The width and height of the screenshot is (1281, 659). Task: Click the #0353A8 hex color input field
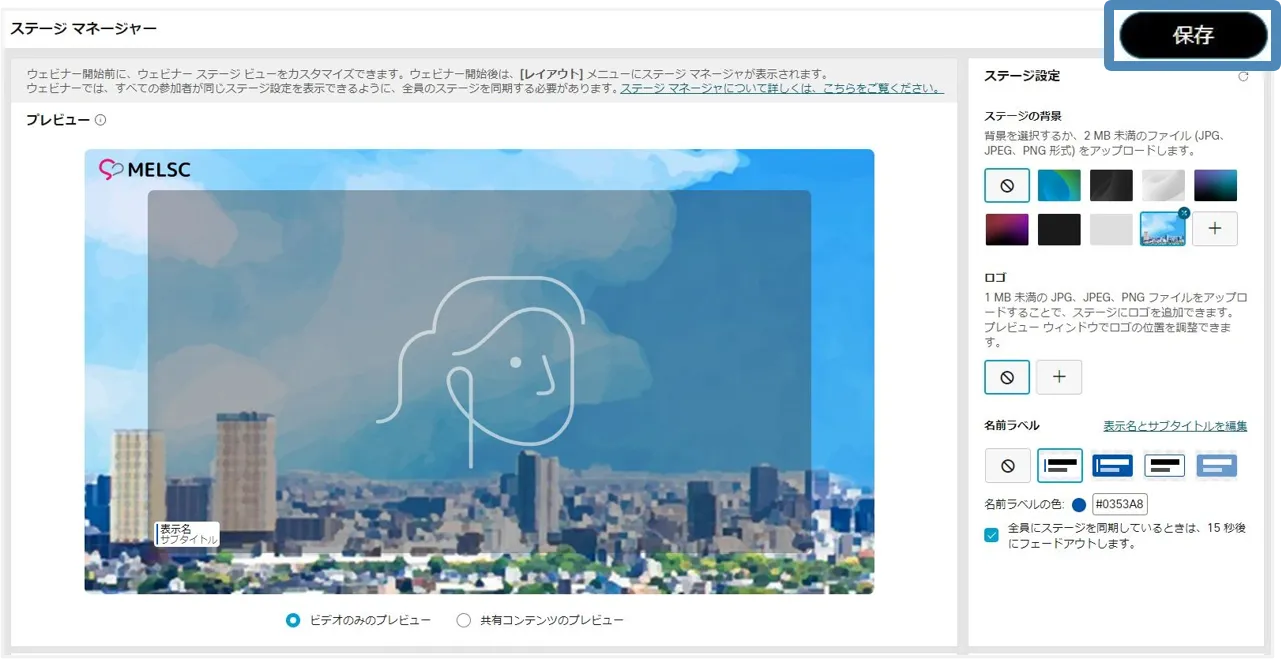(x=1120, y=505)
